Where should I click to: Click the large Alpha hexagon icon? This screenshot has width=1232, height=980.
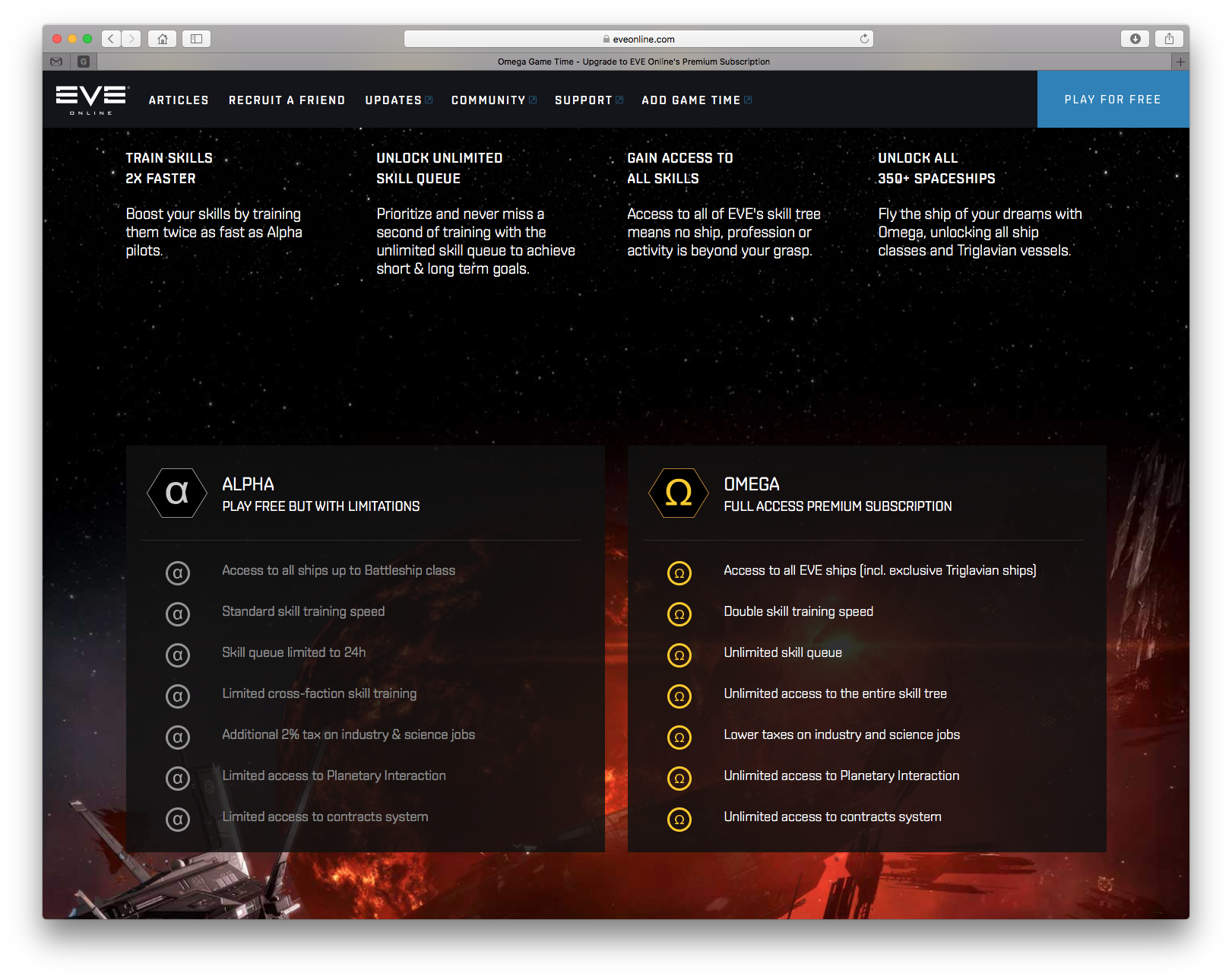click(x=177, y=493)
